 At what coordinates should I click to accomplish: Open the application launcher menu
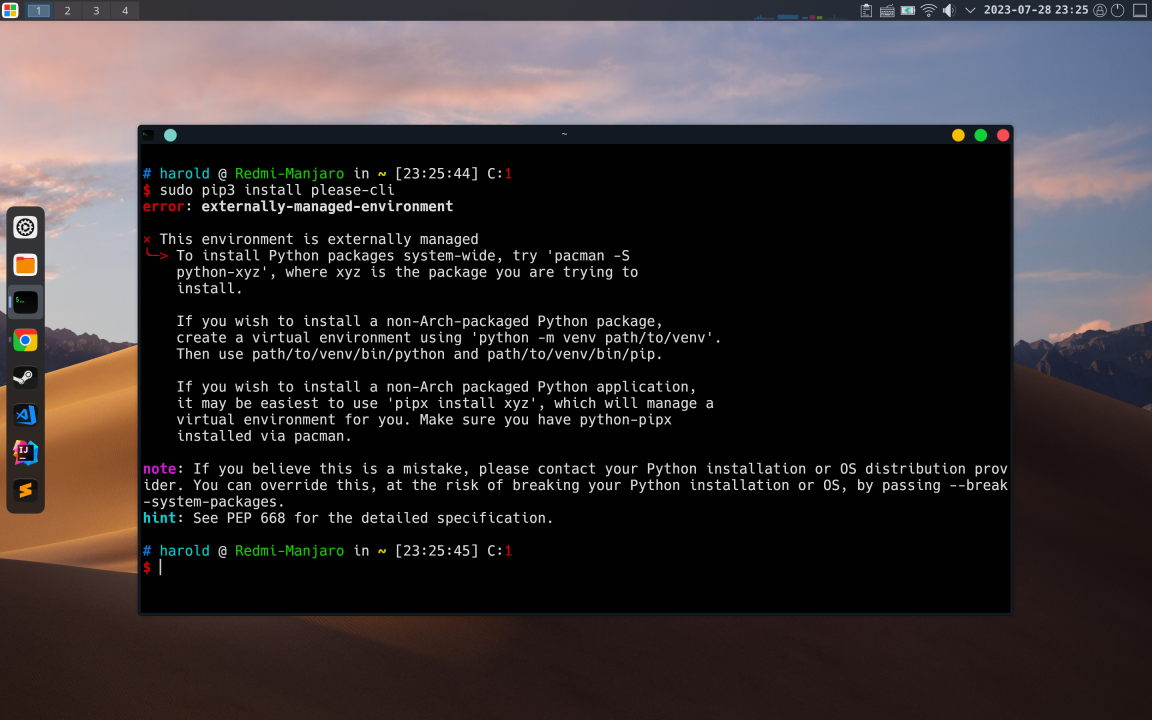(x=10, y=10)
